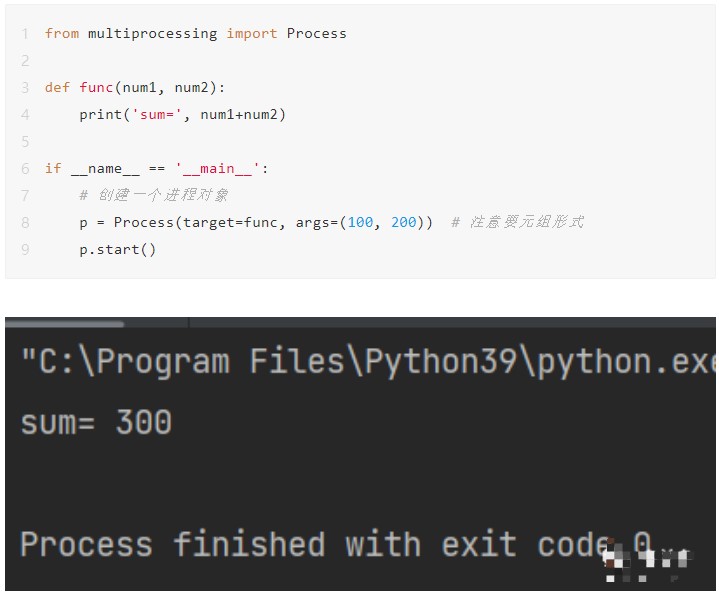Click the number 200 in args

[x=404, y=222]
